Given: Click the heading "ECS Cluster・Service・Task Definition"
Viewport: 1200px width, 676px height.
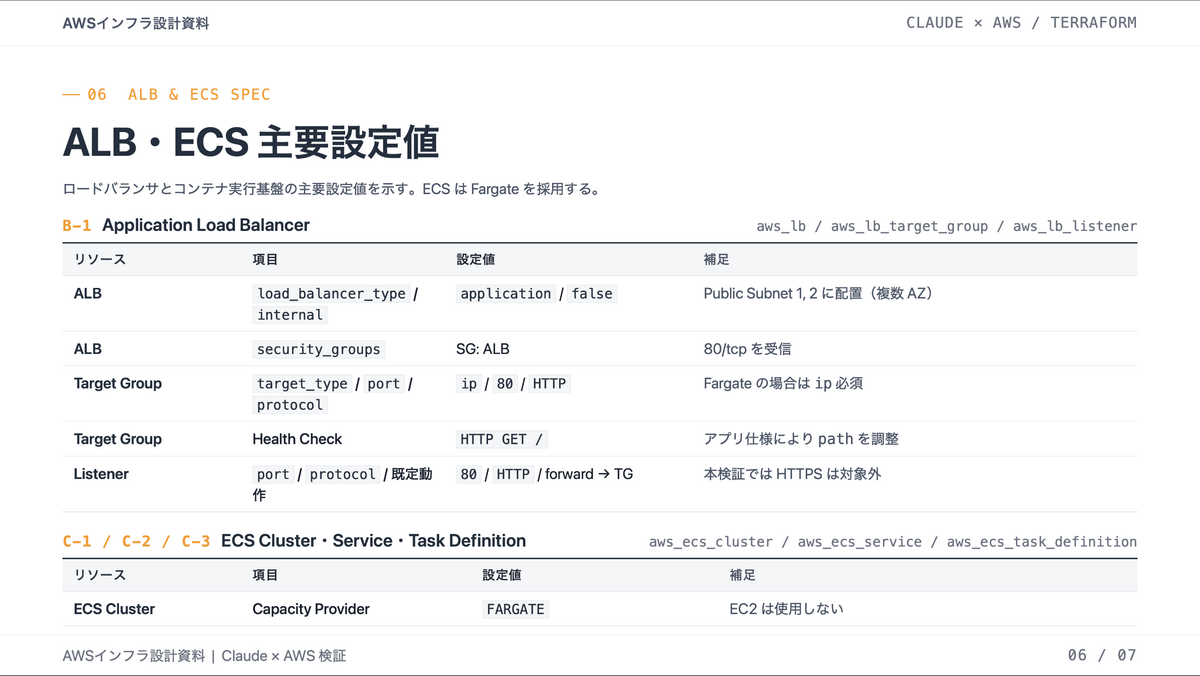Looking at the screenshot, I should tap(373, 541).
